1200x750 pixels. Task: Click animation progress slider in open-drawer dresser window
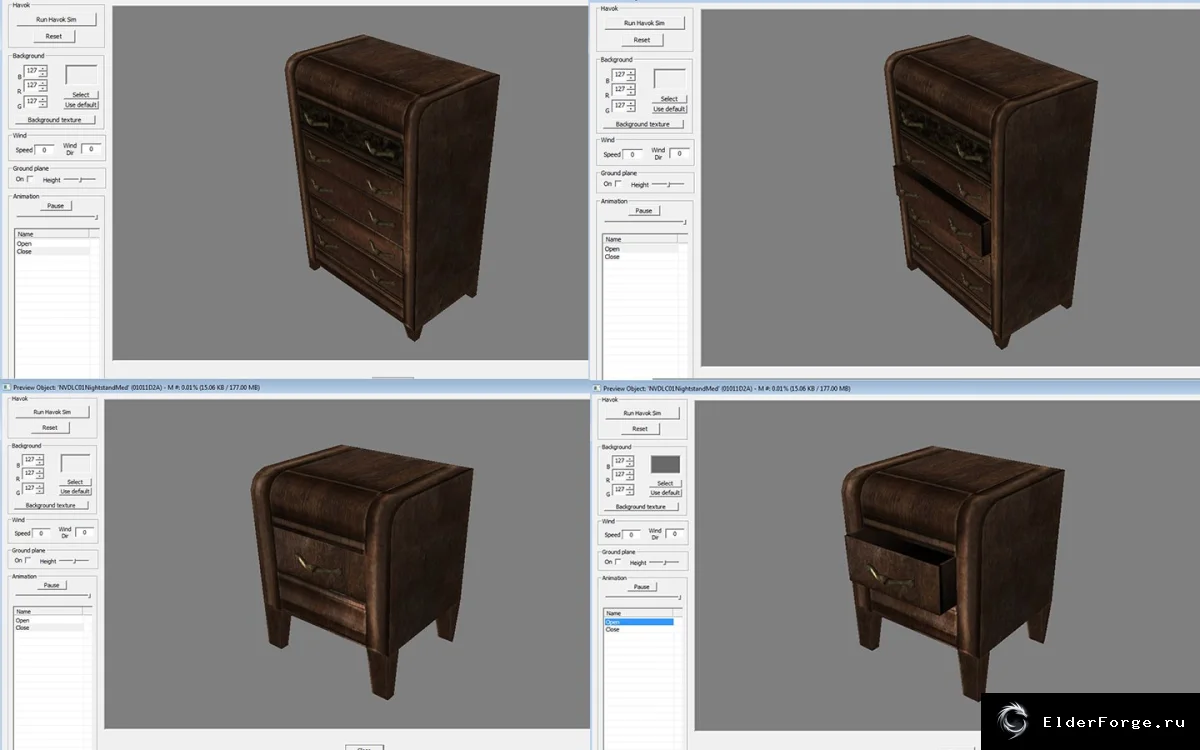[x=643, y=221]
